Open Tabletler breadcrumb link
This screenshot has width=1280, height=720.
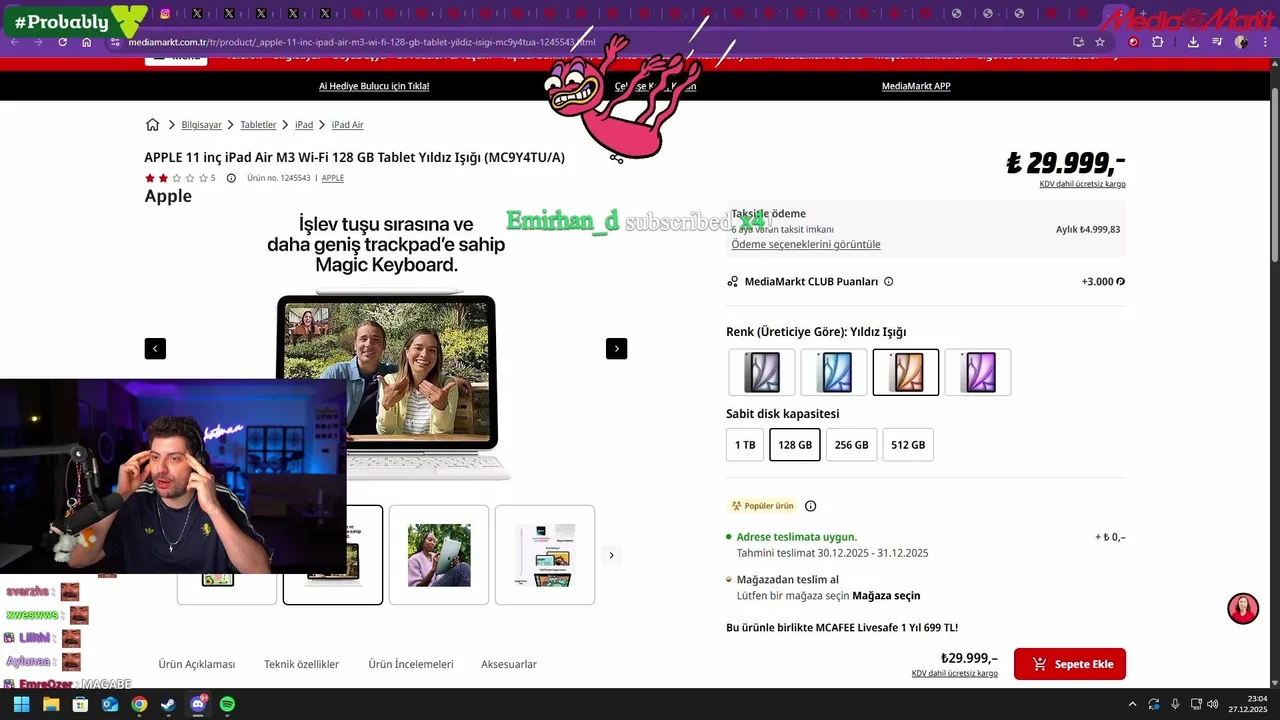coord(258,125)
